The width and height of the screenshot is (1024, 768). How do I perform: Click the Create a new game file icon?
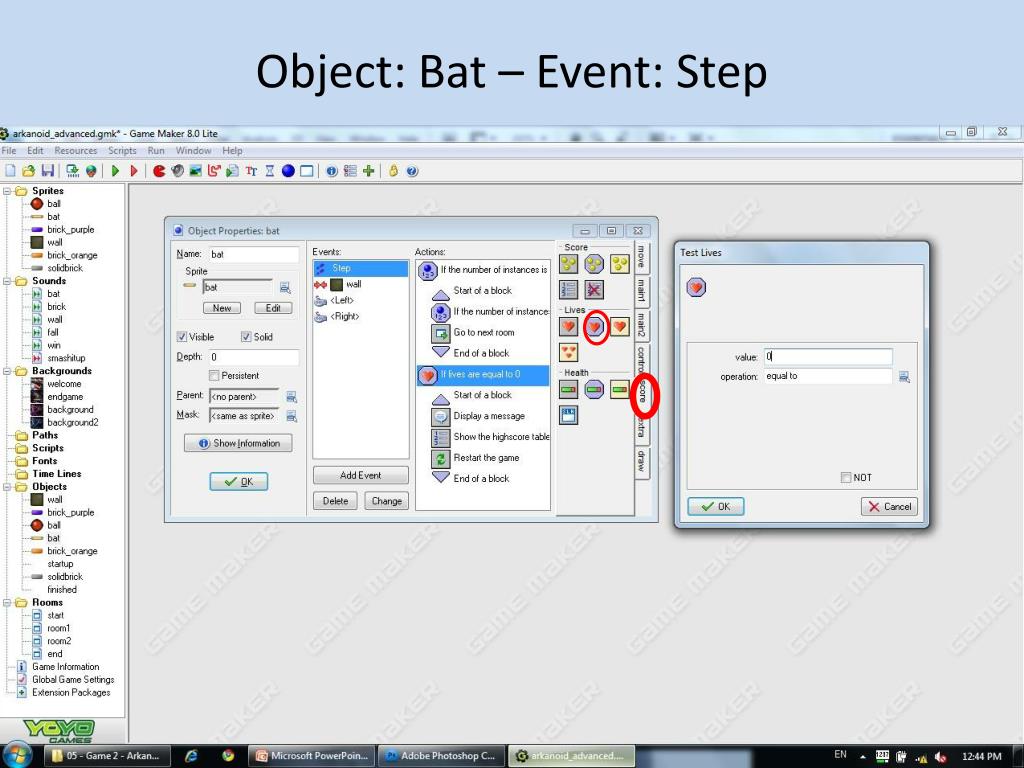10,171
